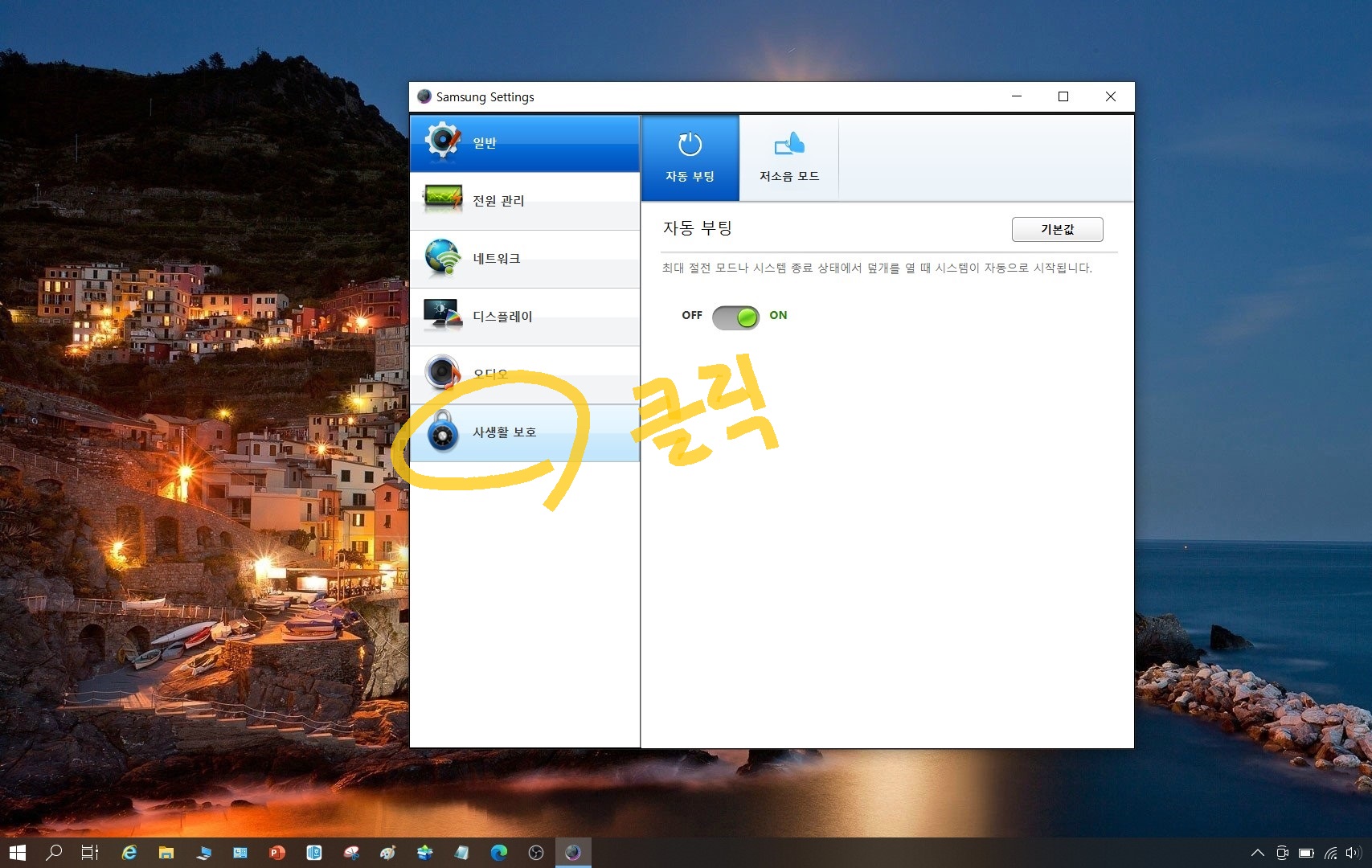This screenshot has width=1372, height=868.
Task: Launch Internet Explorer from taskbar
Action: point(129,853)
